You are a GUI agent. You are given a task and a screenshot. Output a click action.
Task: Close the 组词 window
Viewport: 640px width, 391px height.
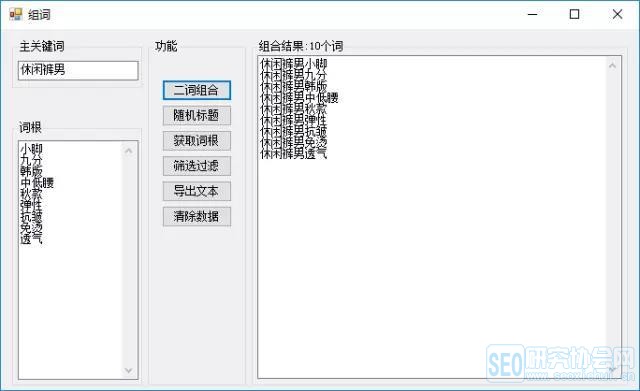[x=617, y=14]
